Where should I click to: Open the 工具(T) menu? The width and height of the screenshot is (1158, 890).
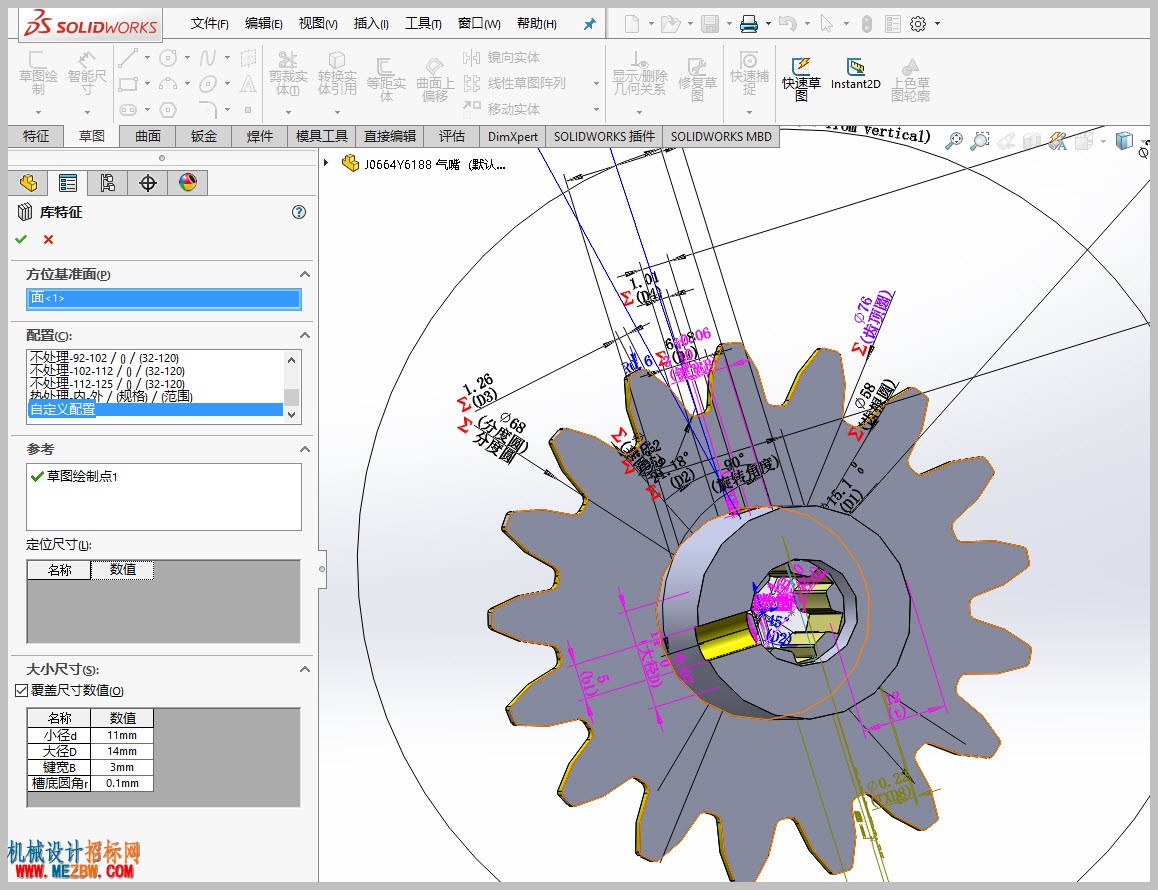coord(422,24)
